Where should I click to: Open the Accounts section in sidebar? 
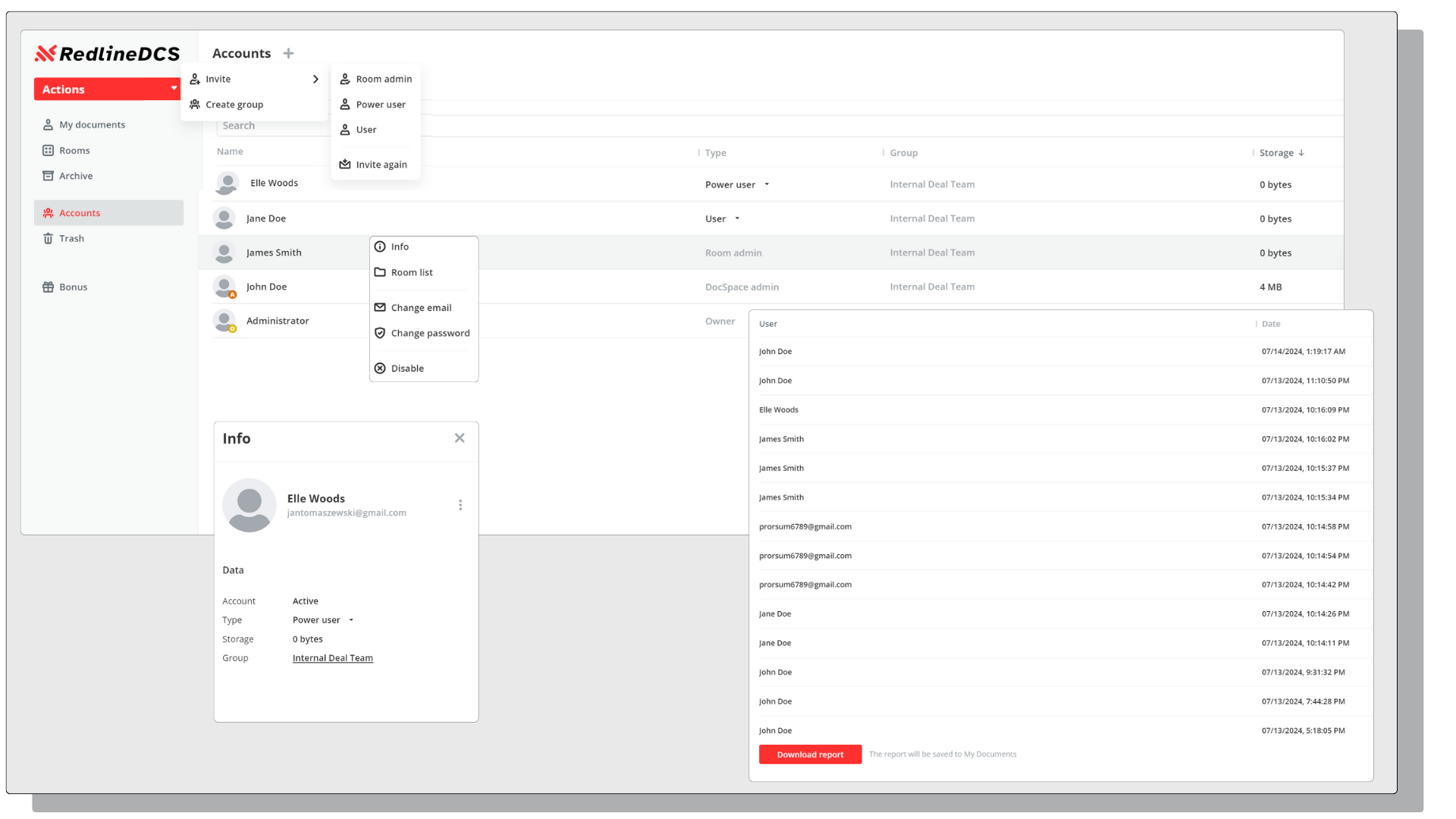coord(80,212)
